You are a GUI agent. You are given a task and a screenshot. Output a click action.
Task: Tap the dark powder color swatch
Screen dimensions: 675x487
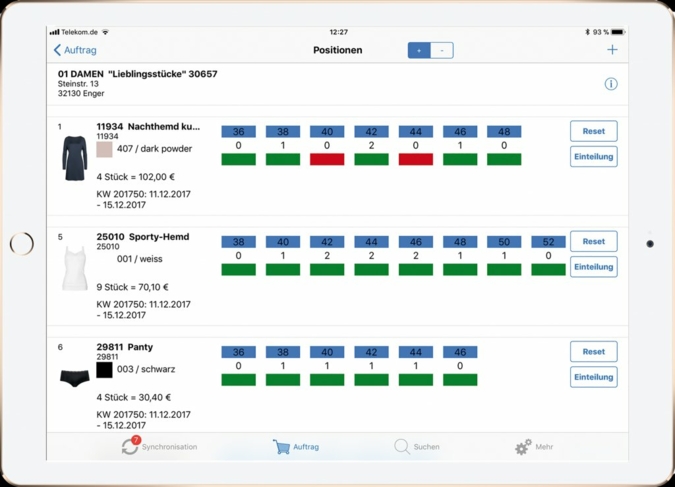pos(104,149)
